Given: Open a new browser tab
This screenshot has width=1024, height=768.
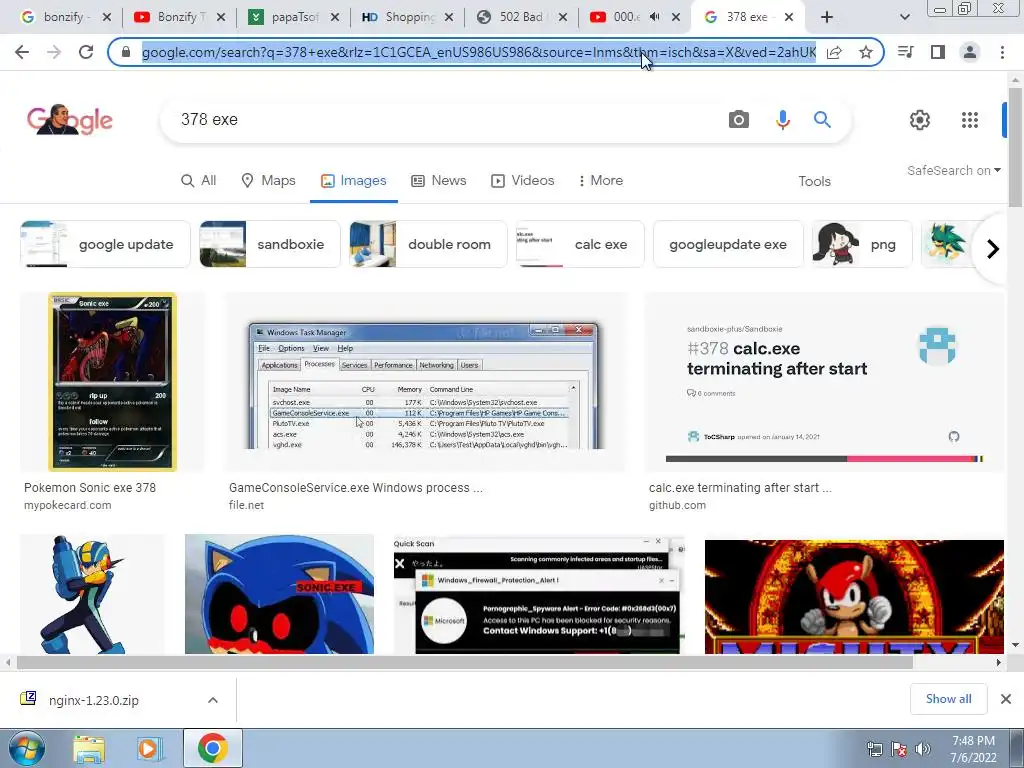Looking at the screenshot, I should click(x=827, y=17).
